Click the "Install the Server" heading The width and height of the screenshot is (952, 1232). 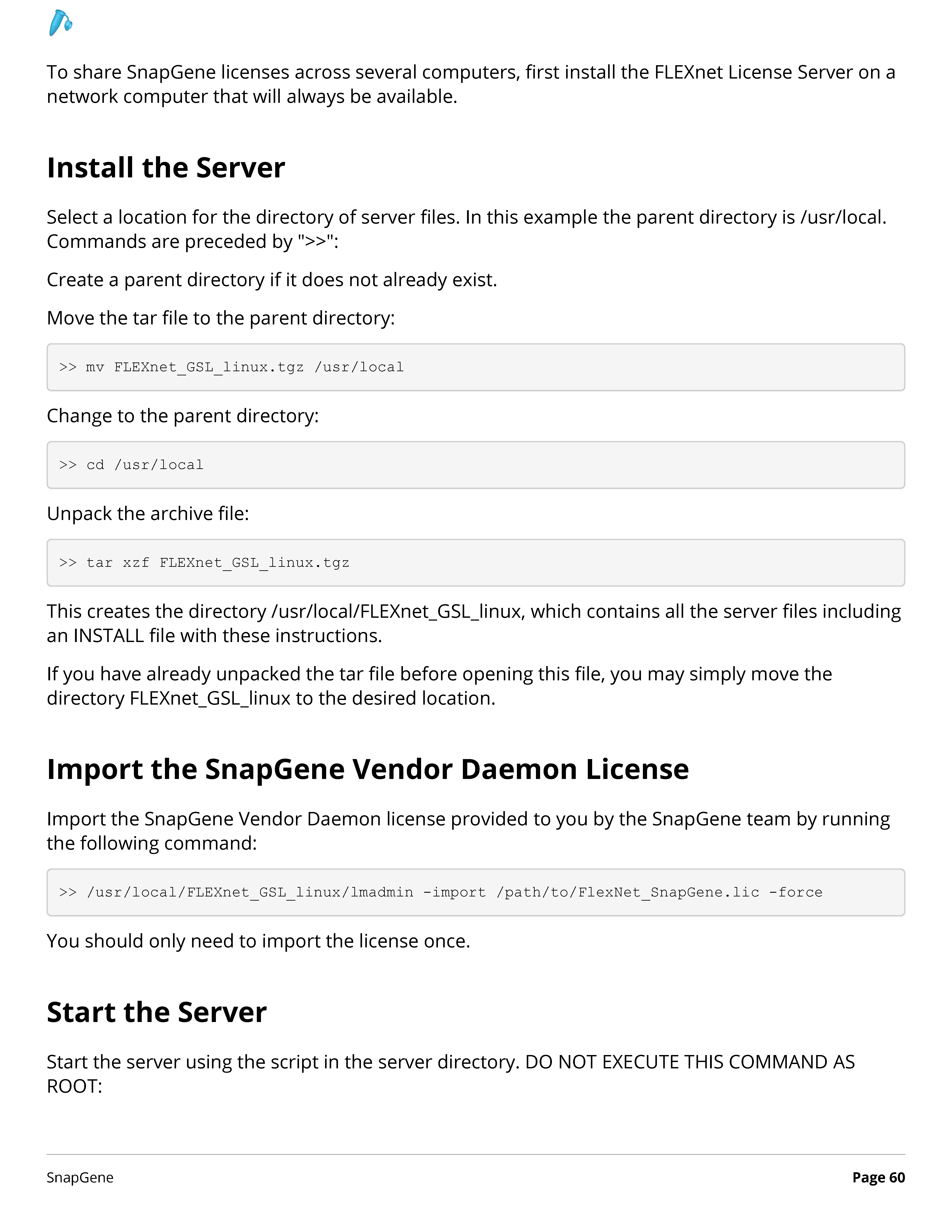pyautogui.click(x=166, y=168)
